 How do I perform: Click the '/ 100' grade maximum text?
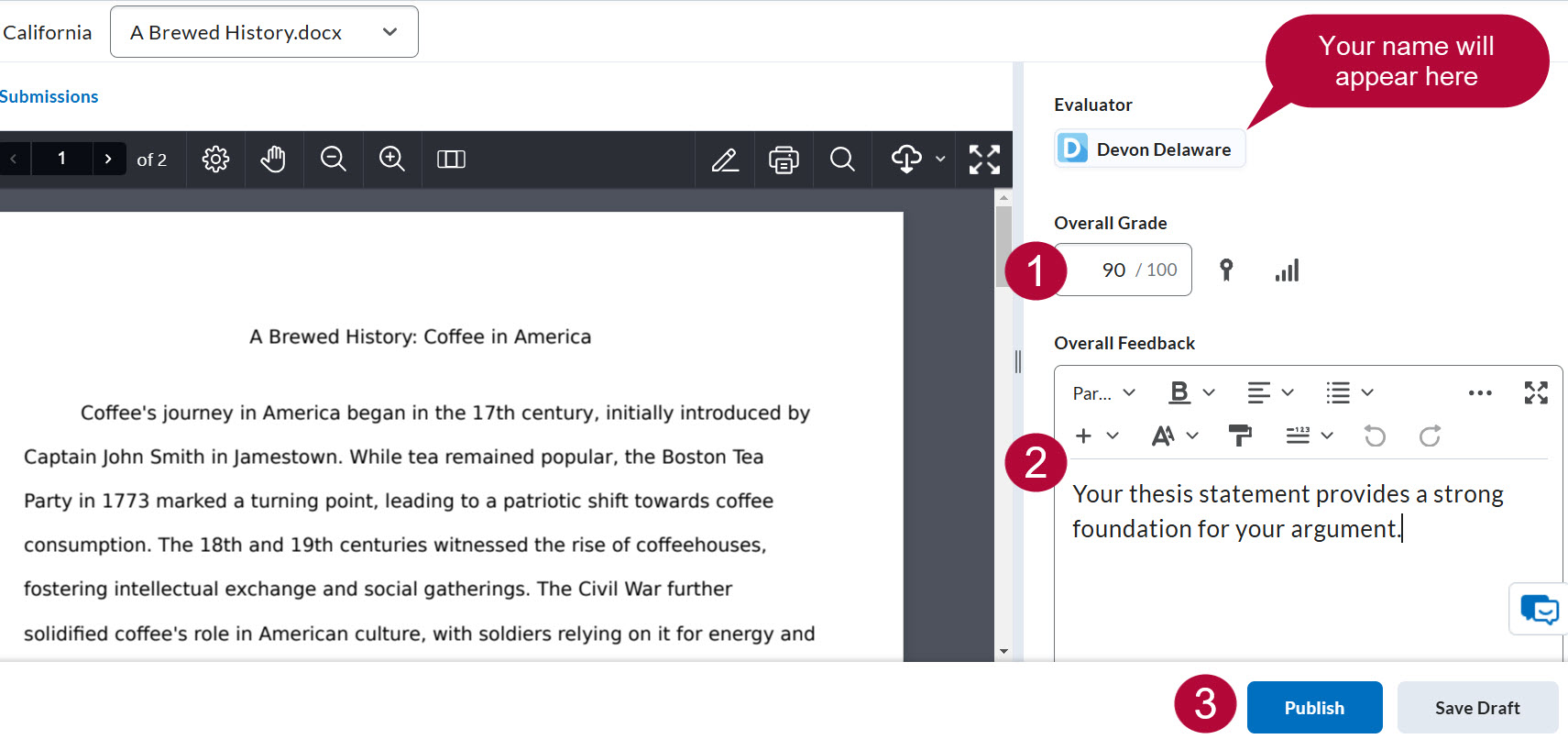(x=1157, y=270)
